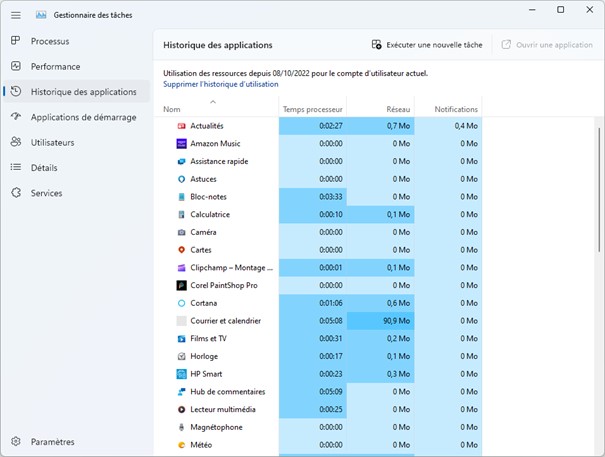605x457 pixels.
Task: Click the Films et TV icon
Action: [181, 339]
